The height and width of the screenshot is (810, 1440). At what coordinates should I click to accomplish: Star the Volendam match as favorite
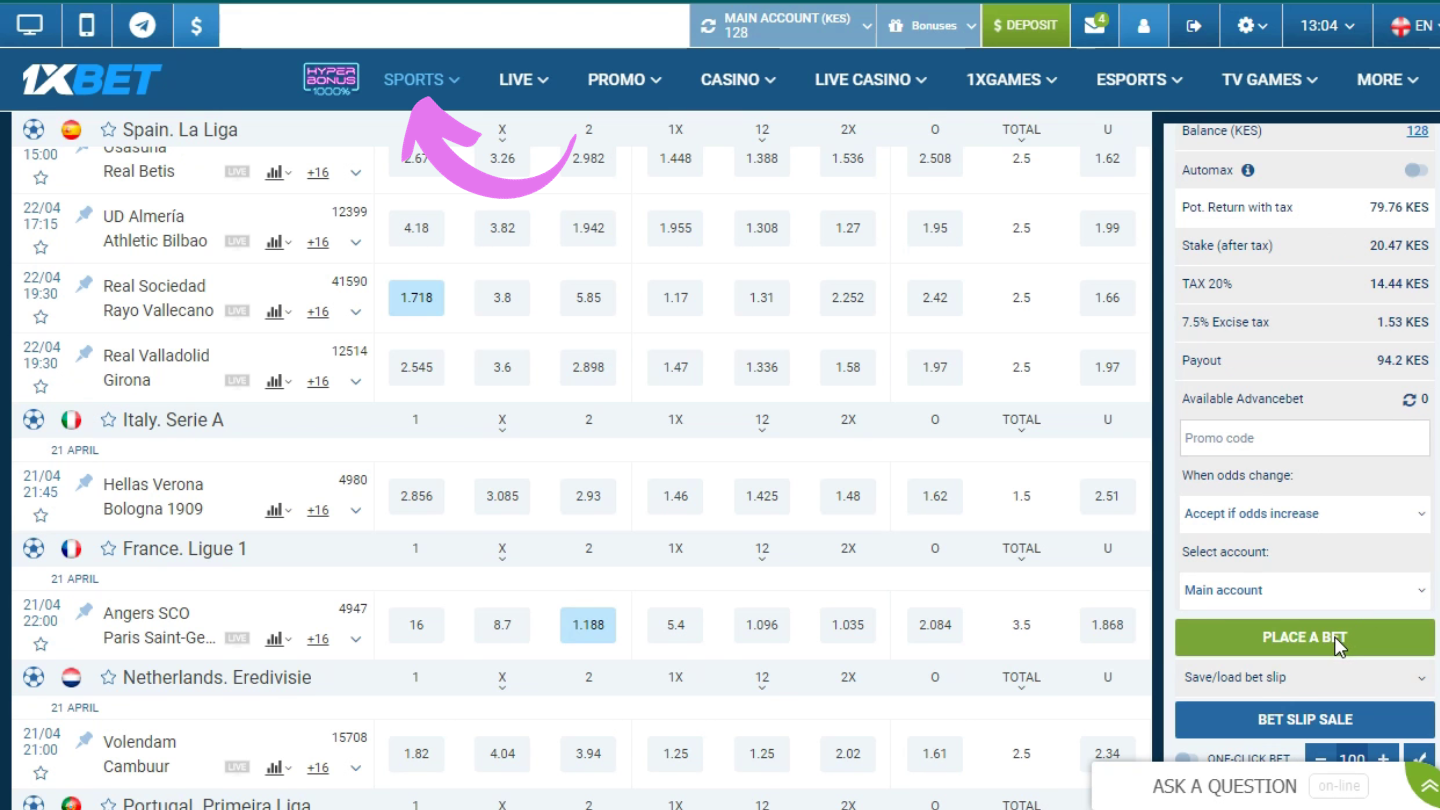point(41,772)
